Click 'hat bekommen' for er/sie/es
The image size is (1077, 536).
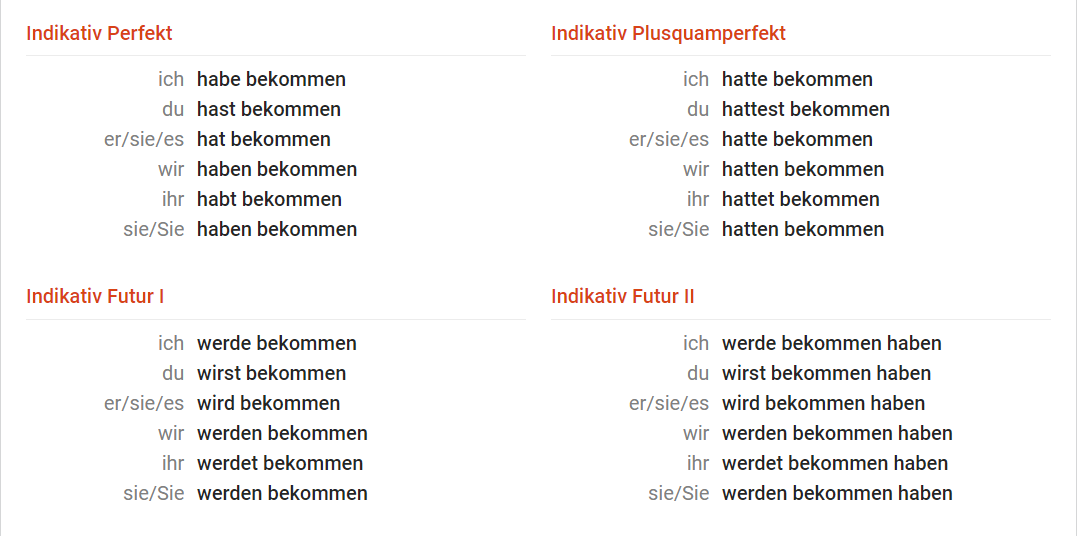264,139
